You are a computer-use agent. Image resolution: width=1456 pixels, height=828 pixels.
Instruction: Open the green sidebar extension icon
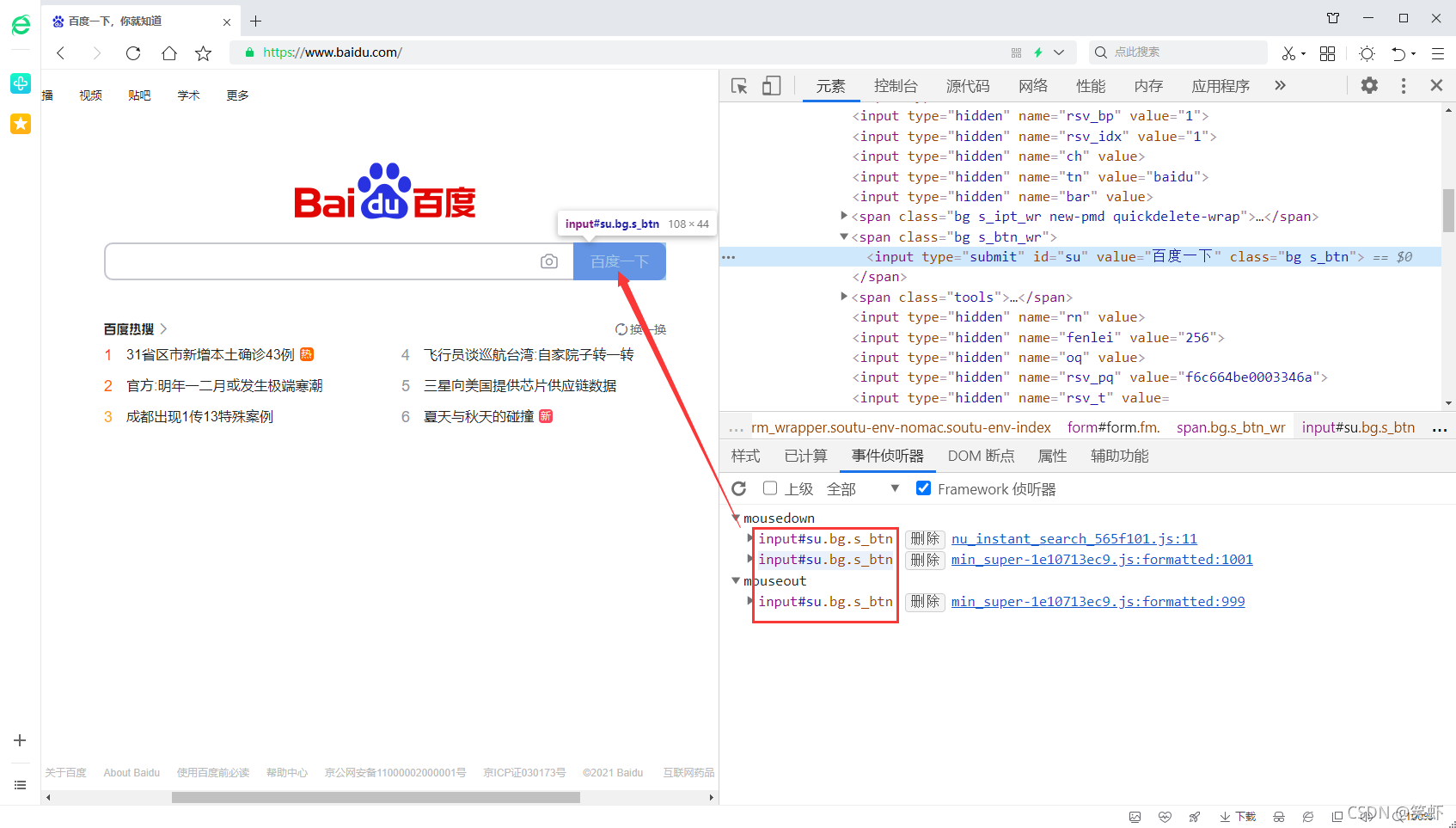[21, 83]
